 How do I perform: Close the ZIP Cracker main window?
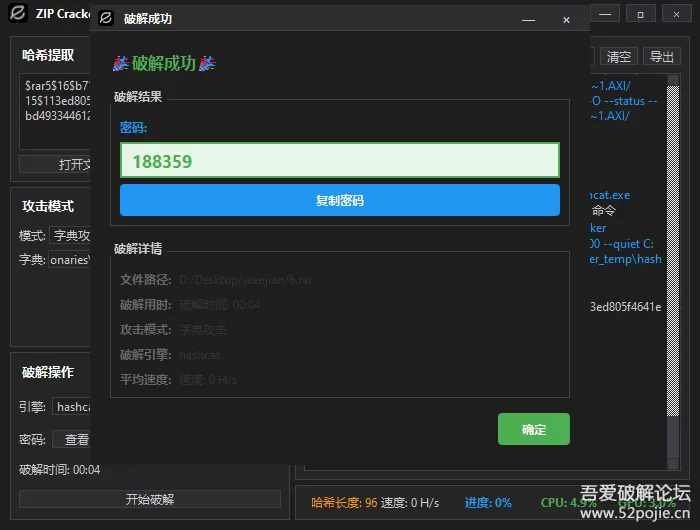click(676, 14)
